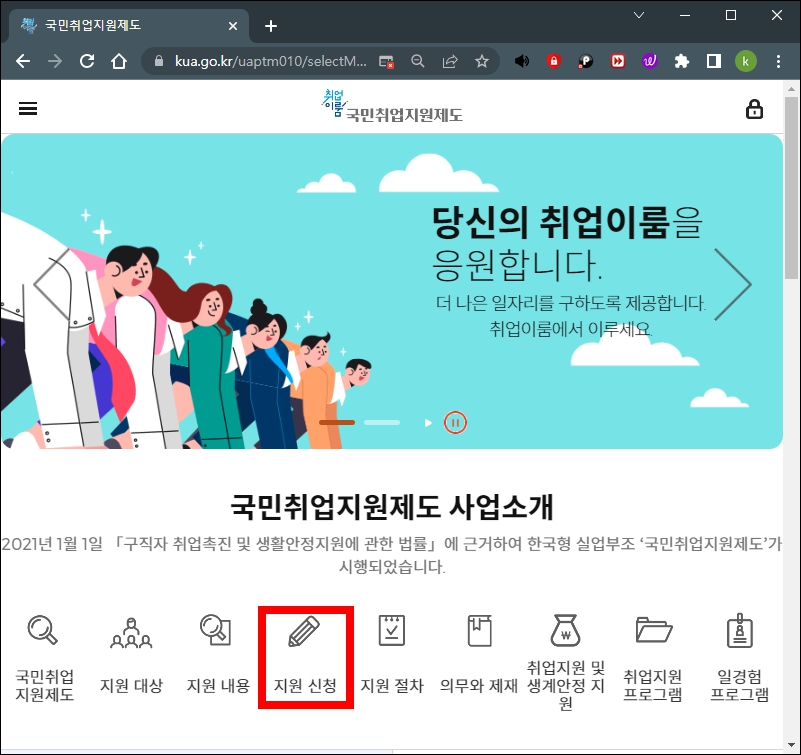Click the 취업지원 및 생계안정 지원 money bag icon
Viewport: 801px width, 755px height.
coord(565,631)
